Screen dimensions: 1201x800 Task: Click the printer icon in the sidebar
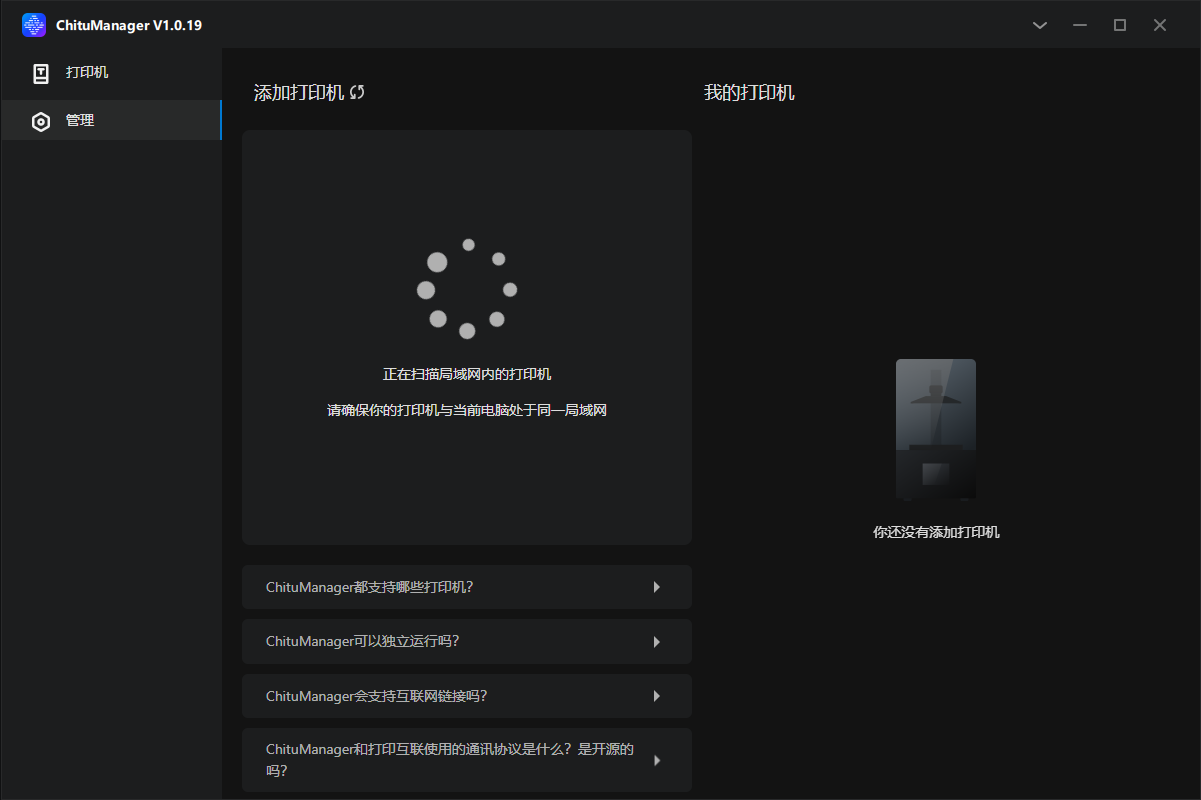[x=41, y=73]
